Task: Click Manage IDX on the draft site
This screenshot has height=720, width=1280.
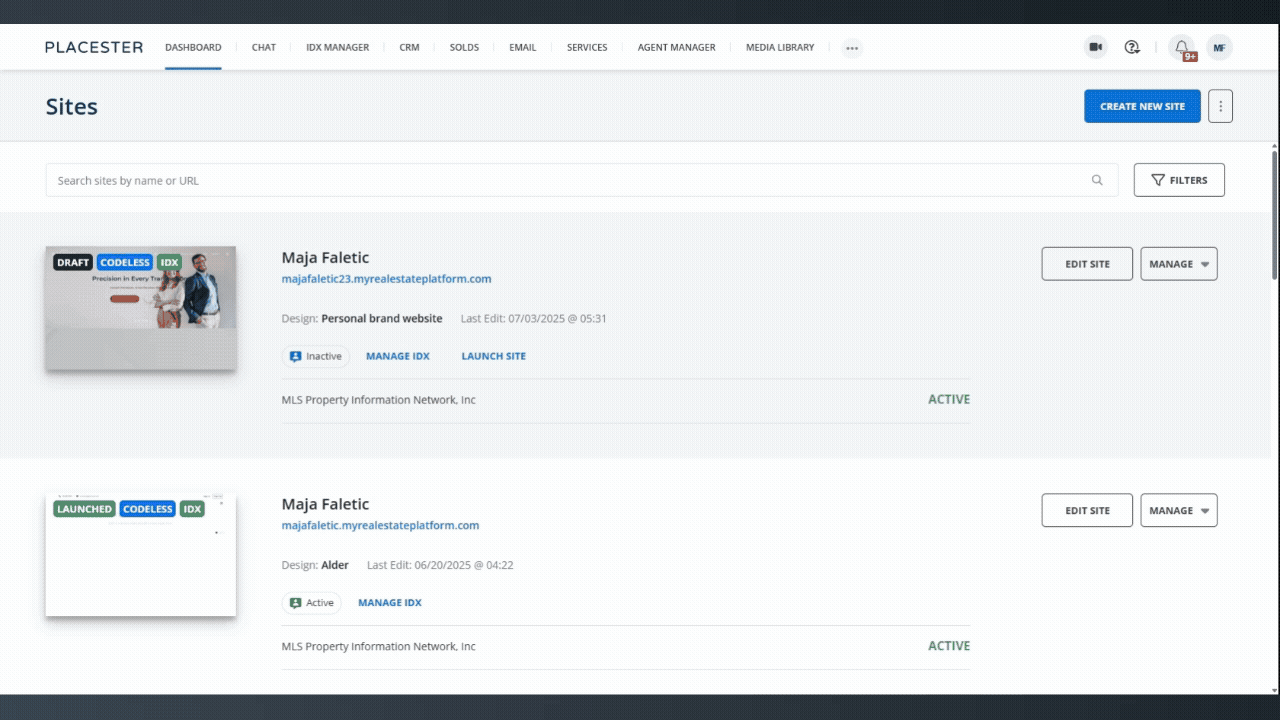Action: click(x=398, y=356)
